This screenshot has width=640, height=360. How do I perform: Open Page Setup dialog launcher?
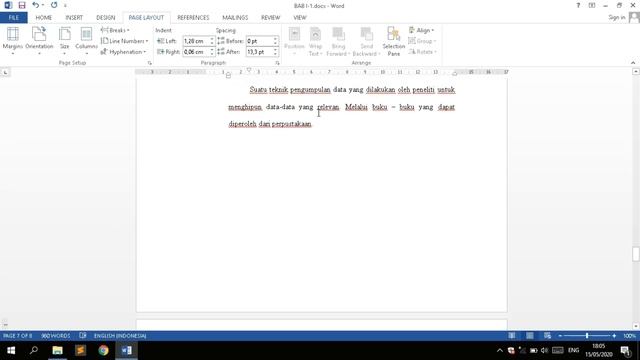point(149,63)
